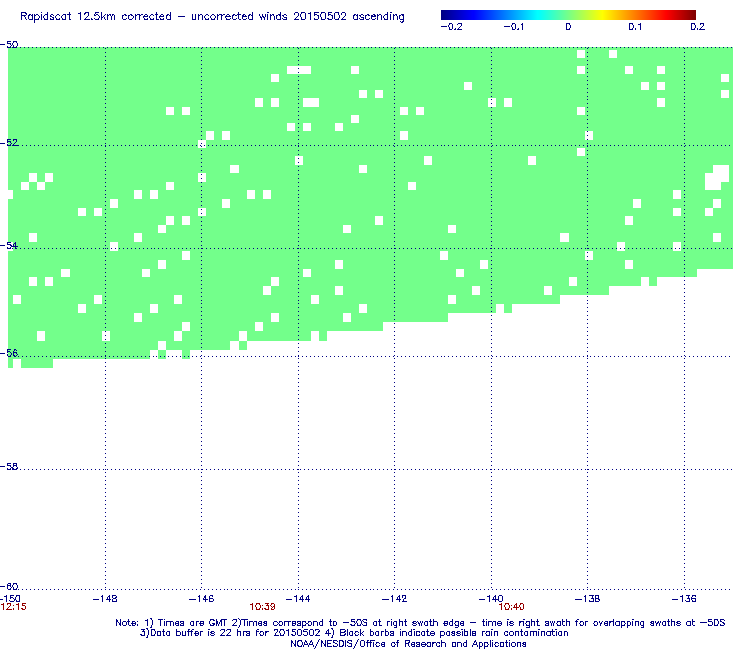Click the longitude label '-142'
The image size is (740, 650).
pos(395,599)
